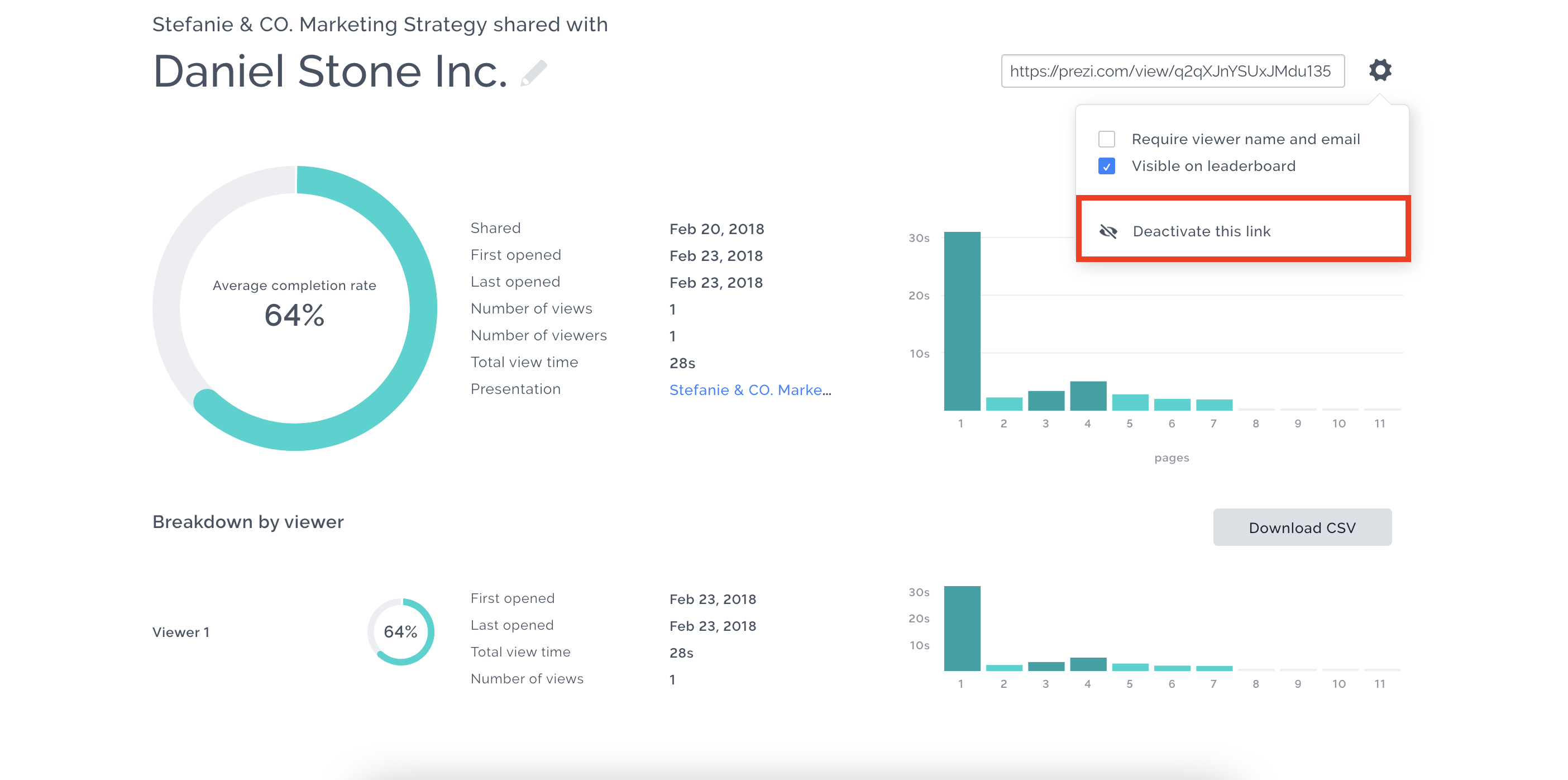Click the page 3 bar in top chart
Viewport: 1568px width, 780px height.
(x=1046, y=401)
